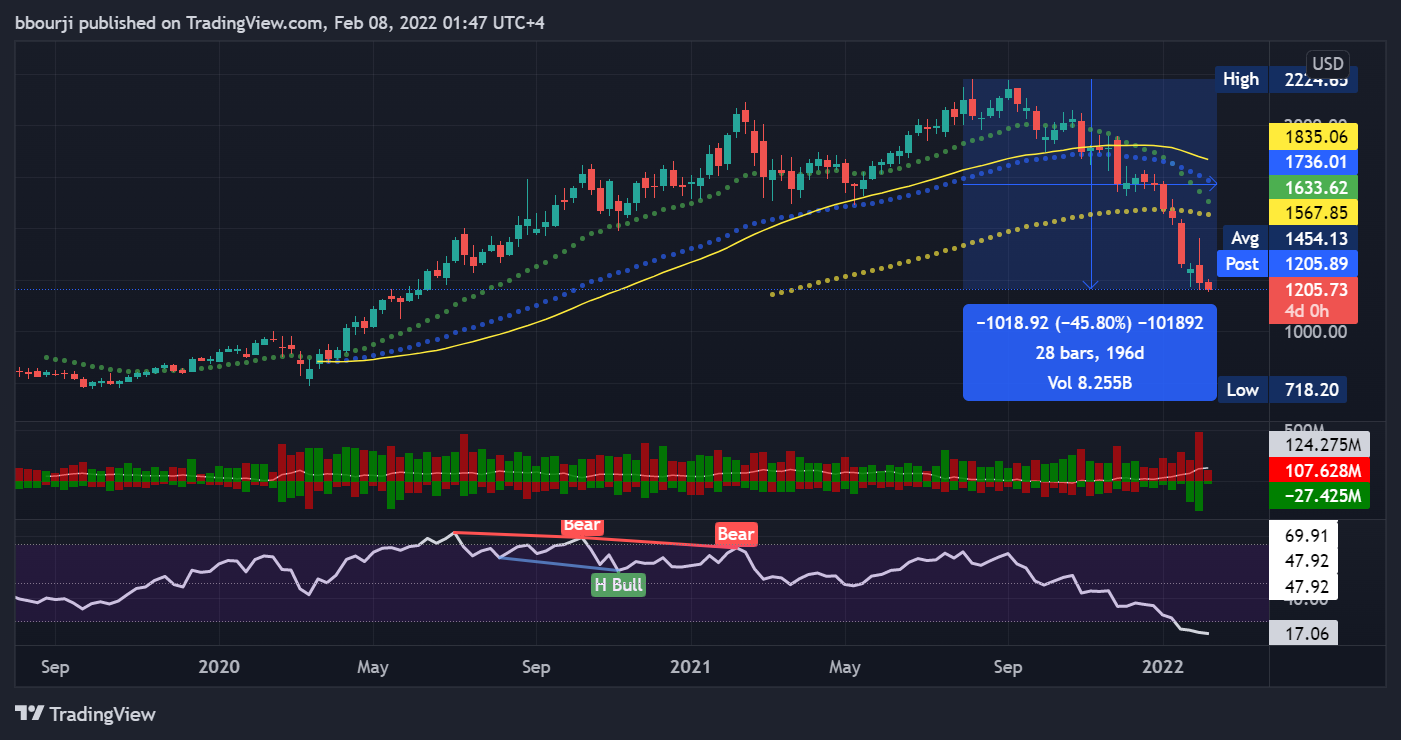The height and width of the screenshot is (740, 1401).
Task: Click the blue 1736.01 price label
Action: coord(1312,160)
